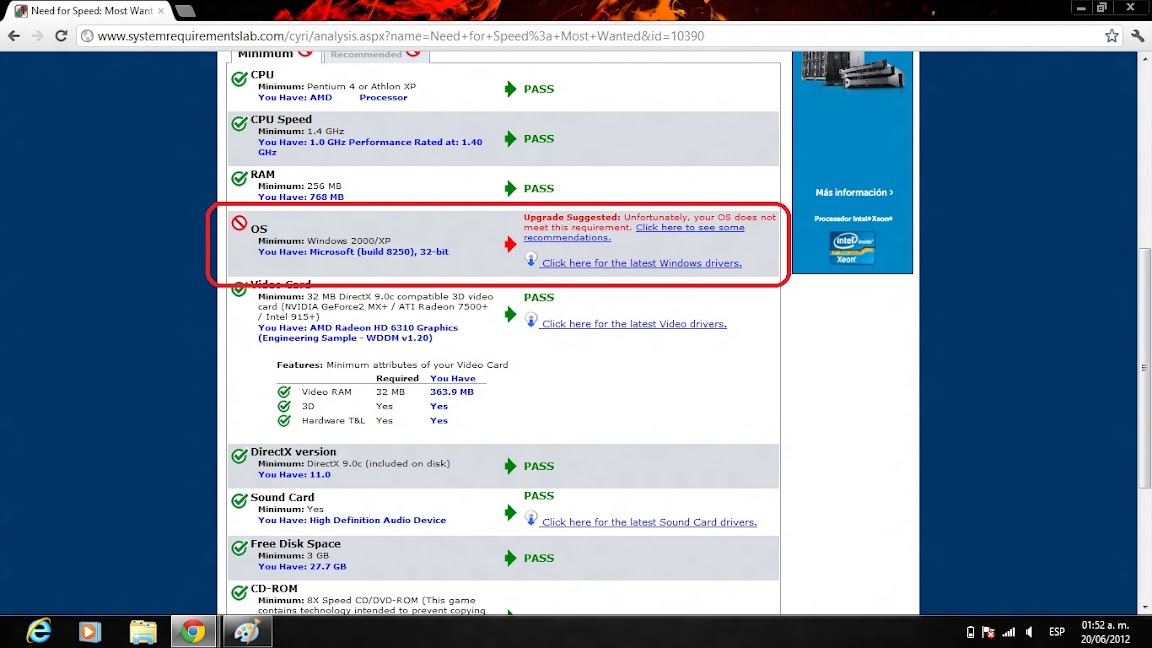Click the volume speaker tray icon
This screenshot has width=1152, height=648.
(1030, 632)
